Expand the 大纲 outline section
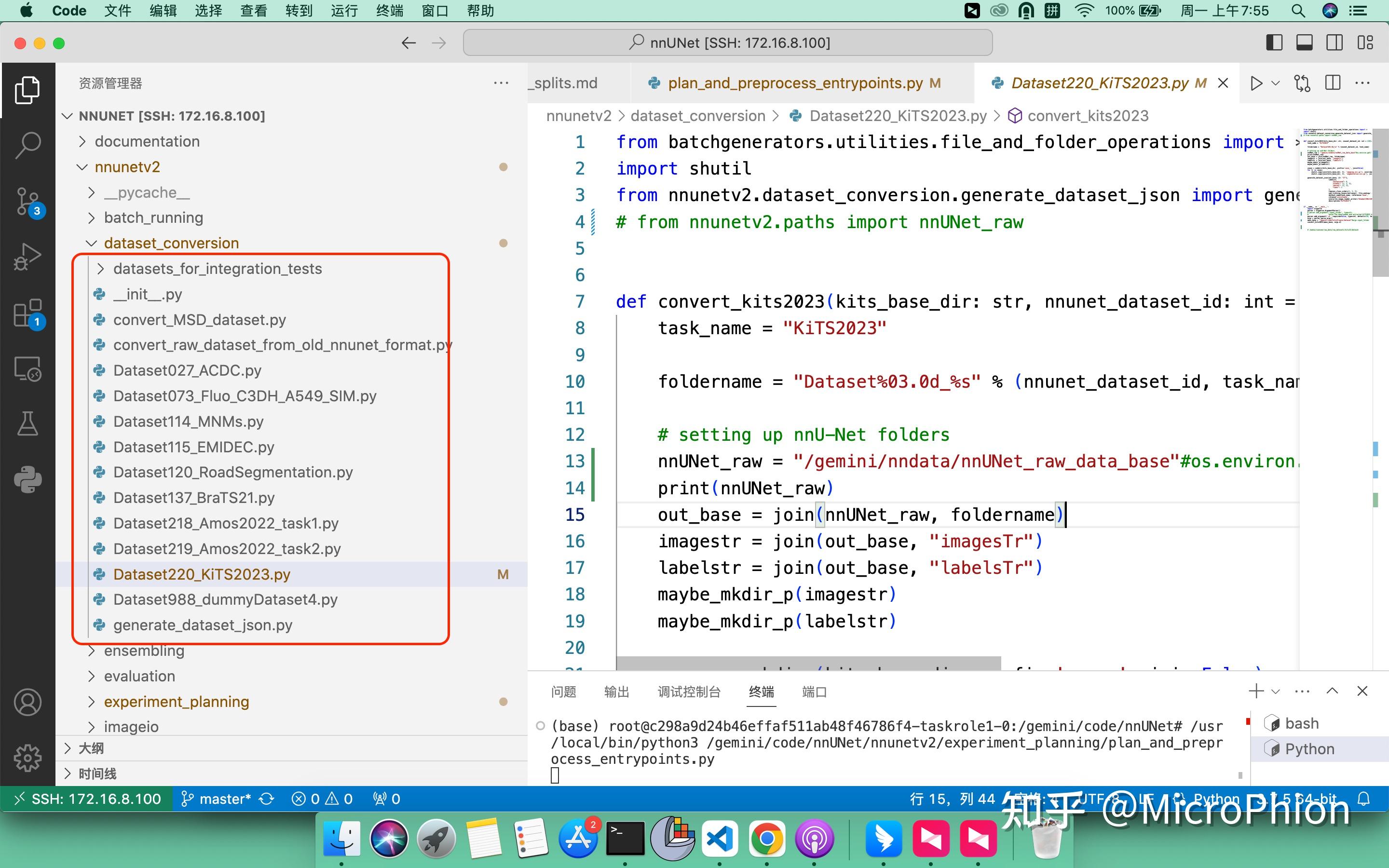 click(x=91, y=748)
